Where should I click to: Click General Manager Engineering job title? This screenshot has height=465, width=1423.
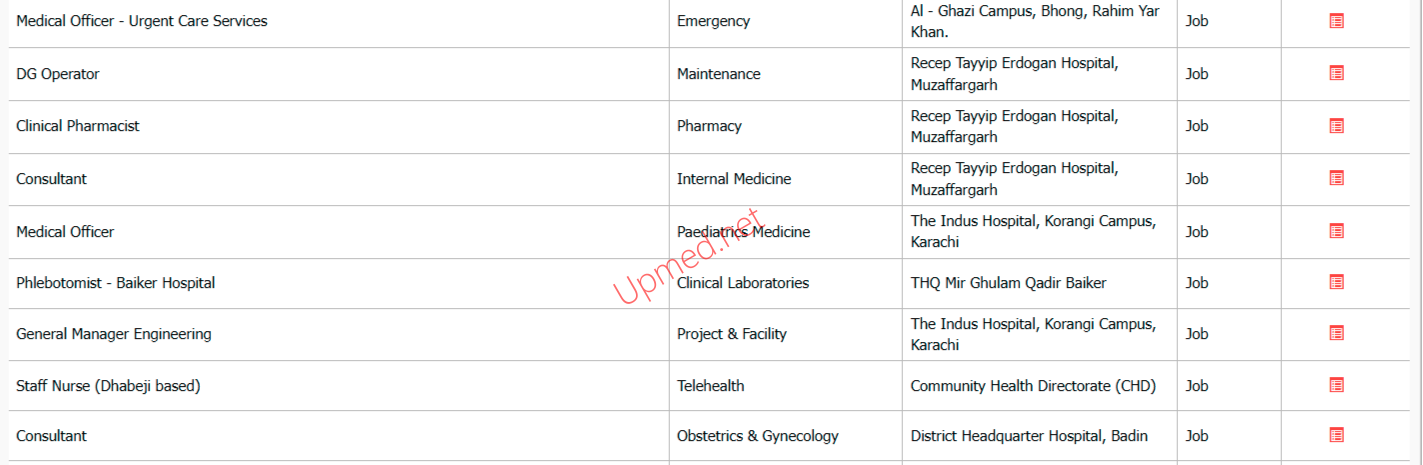pos(114,334)
